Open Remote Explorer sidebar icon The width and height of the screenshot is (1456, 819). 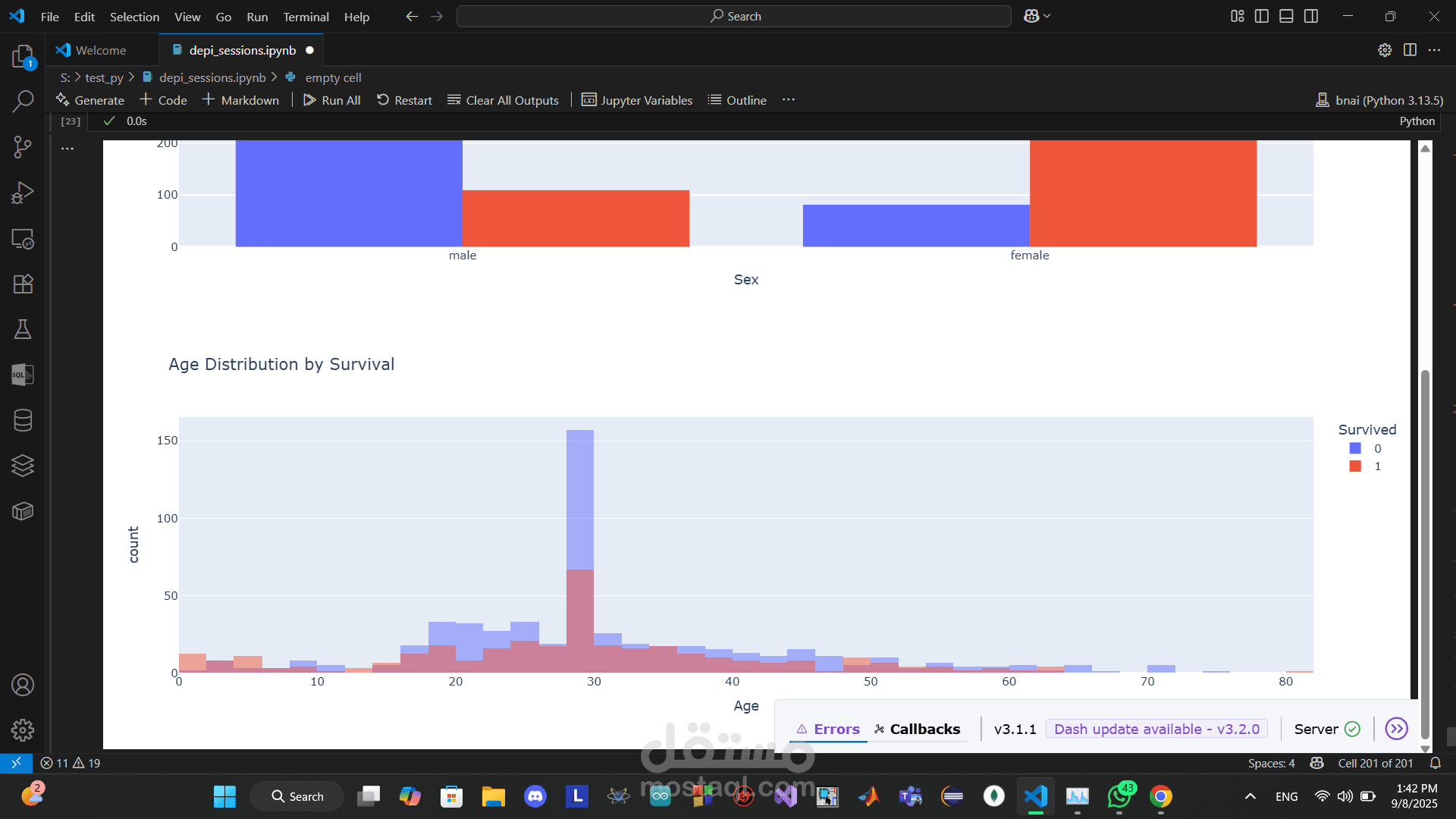(x=23, y=239)
